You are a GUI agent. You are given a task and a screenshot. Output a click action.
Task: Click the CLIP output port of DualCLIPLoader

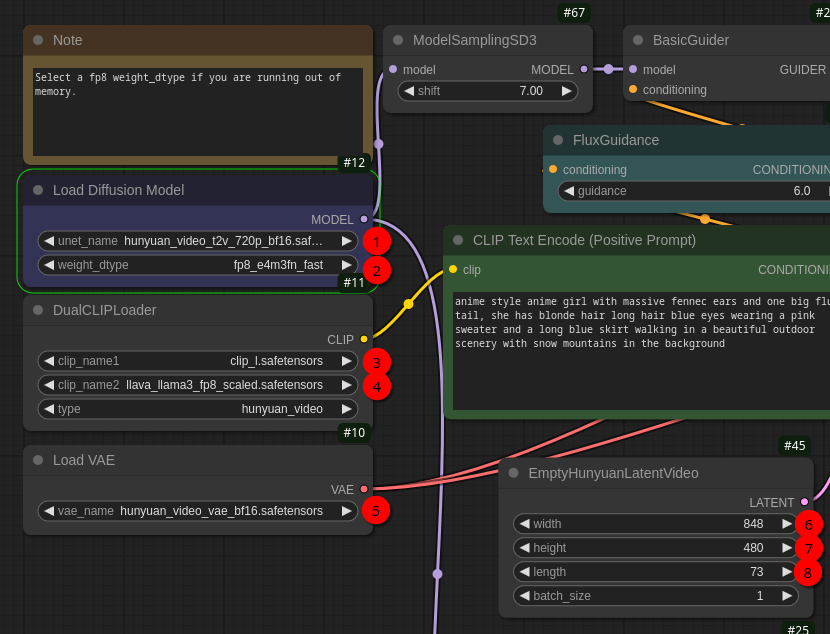pos(364,339)
